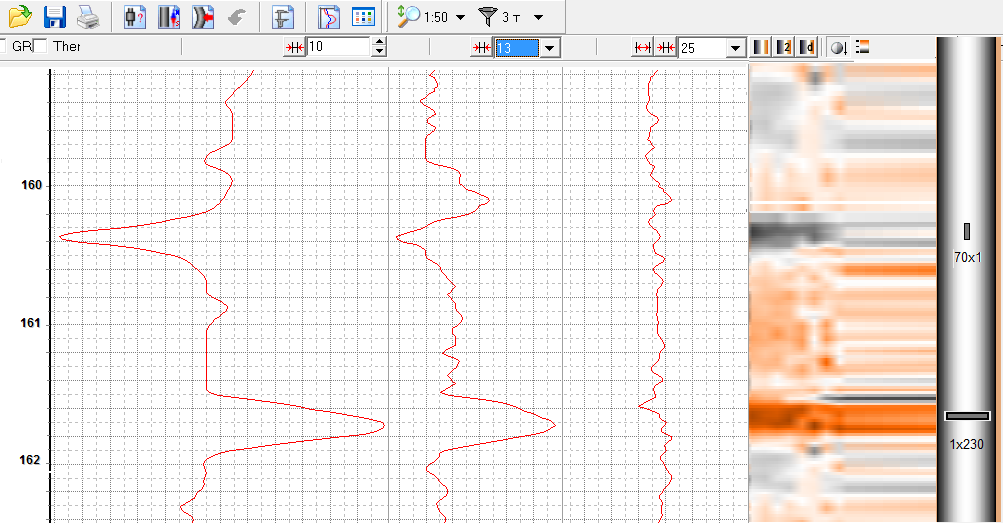Click compress-scale icon beside the 13 combo
The height and width of the screenshot is (523, 1003).
(482, 47)
